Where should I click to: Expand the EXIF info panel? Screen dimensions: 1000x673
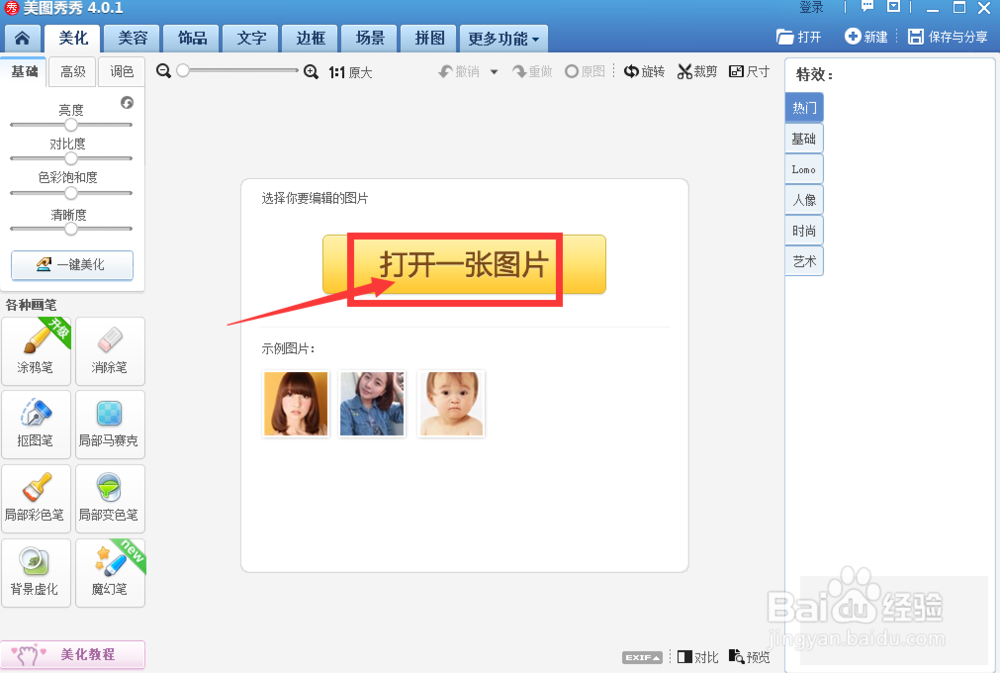(641, 657)
